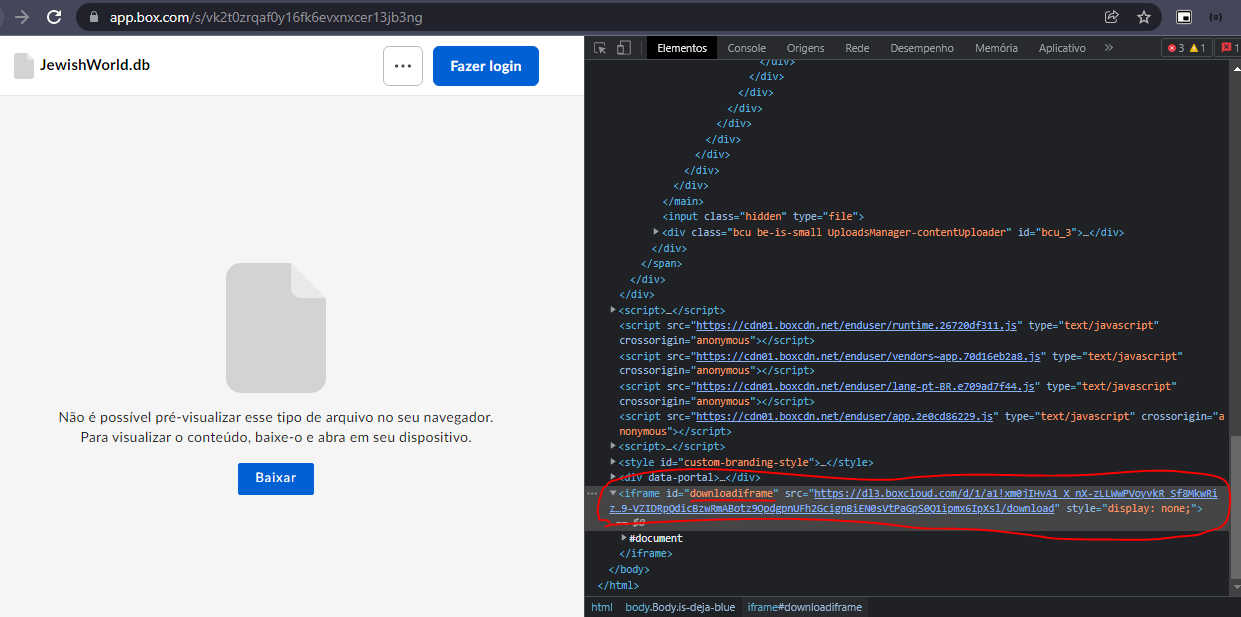This screenshot has height=617, width=1241.
Task: Select the closing iframe tag line
Action: 645,553
